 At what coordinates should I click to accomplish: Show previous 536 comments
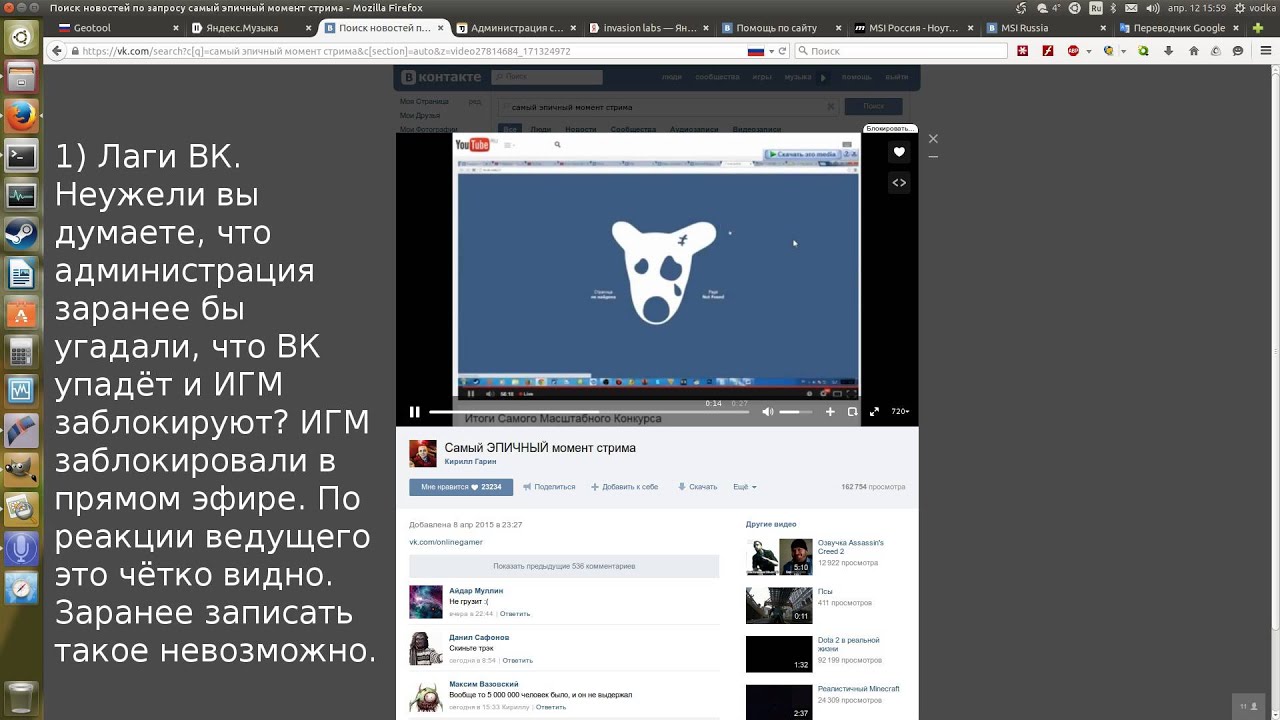click(x=564, y=566)
